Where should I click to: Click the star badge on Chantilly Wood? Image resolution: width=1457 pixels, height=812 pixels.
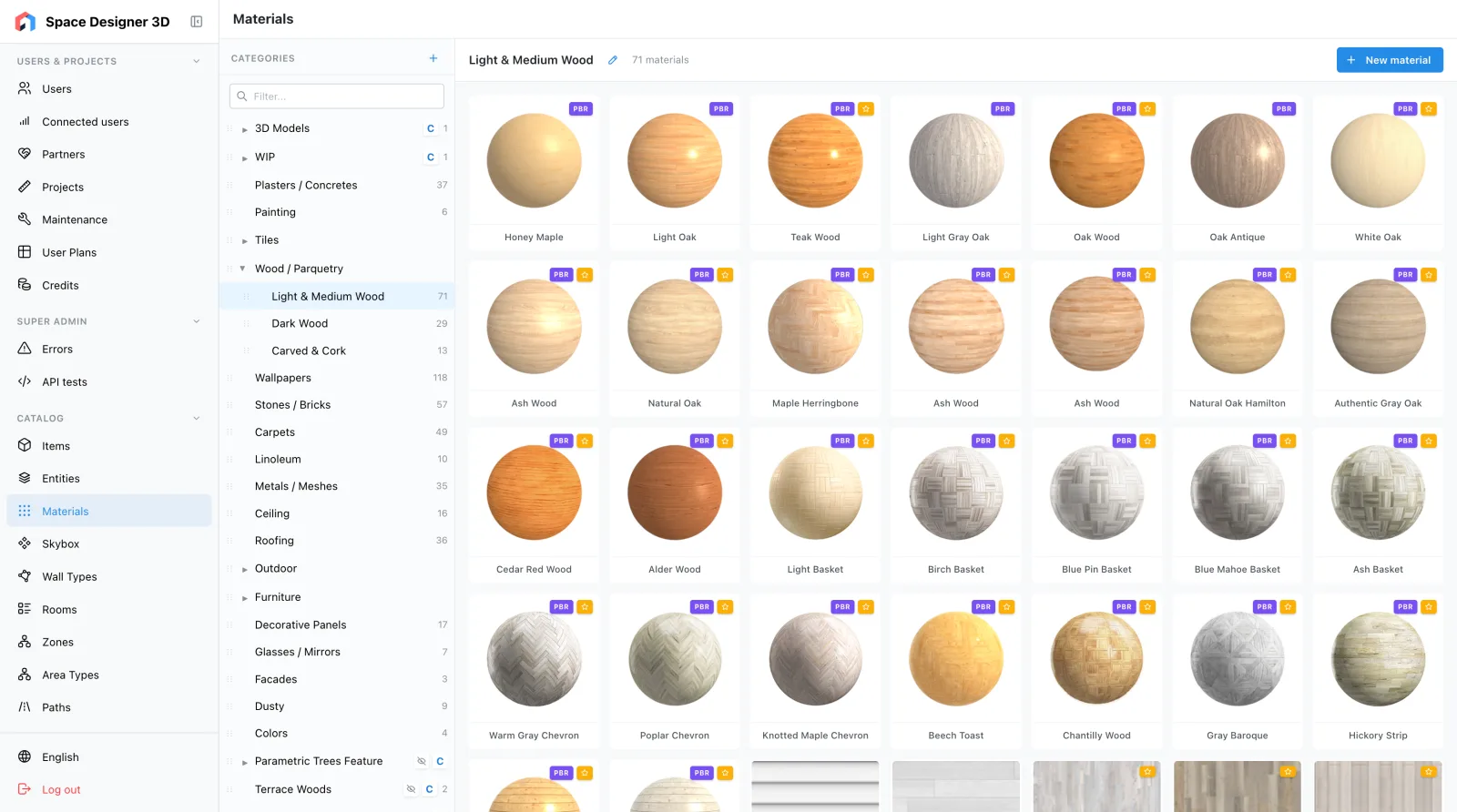pos(1147,606)
